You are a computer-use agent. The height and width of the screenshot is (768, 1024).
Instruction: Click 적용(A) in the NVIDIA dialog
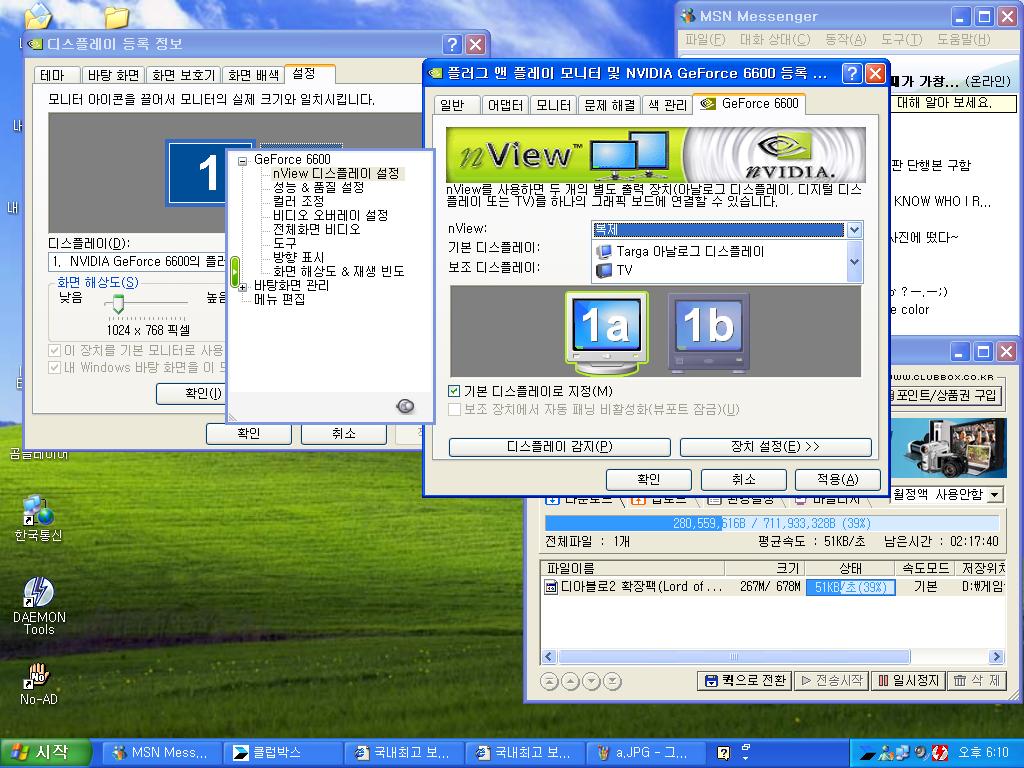coord(838,479)
